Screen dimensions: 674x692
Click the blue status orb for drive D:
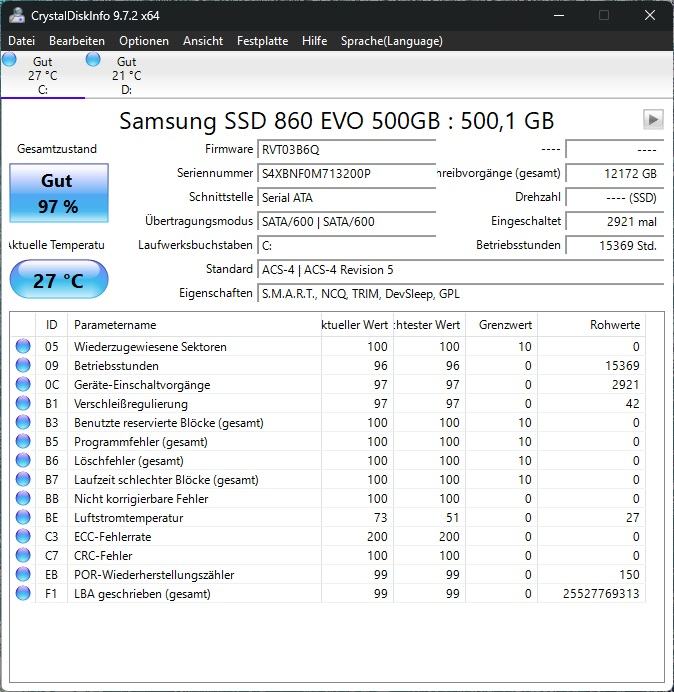tap(93, 59)
